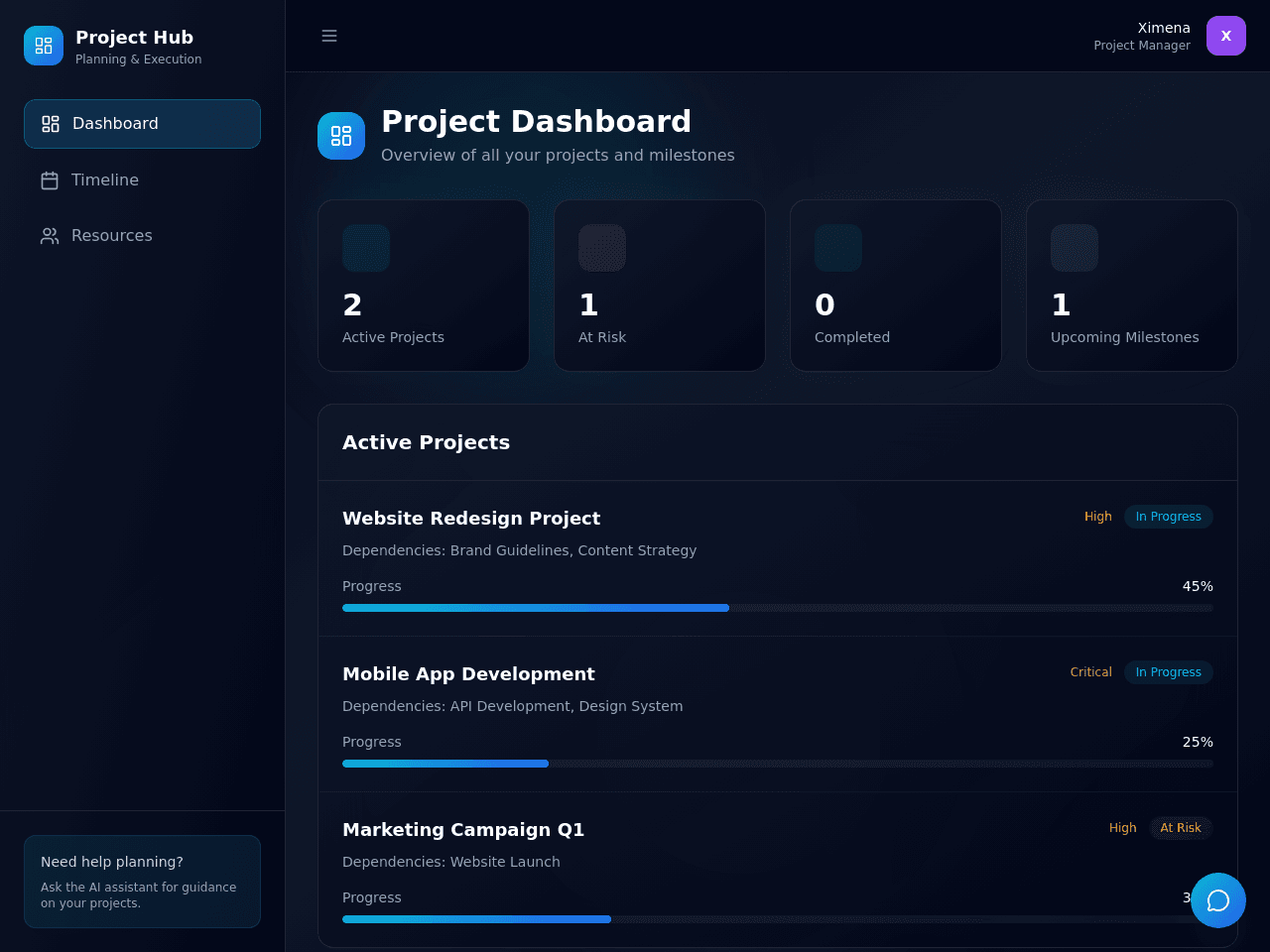Click 'Dependencies: Brand Guidelines, Content Strategy' text

point(519,550)
